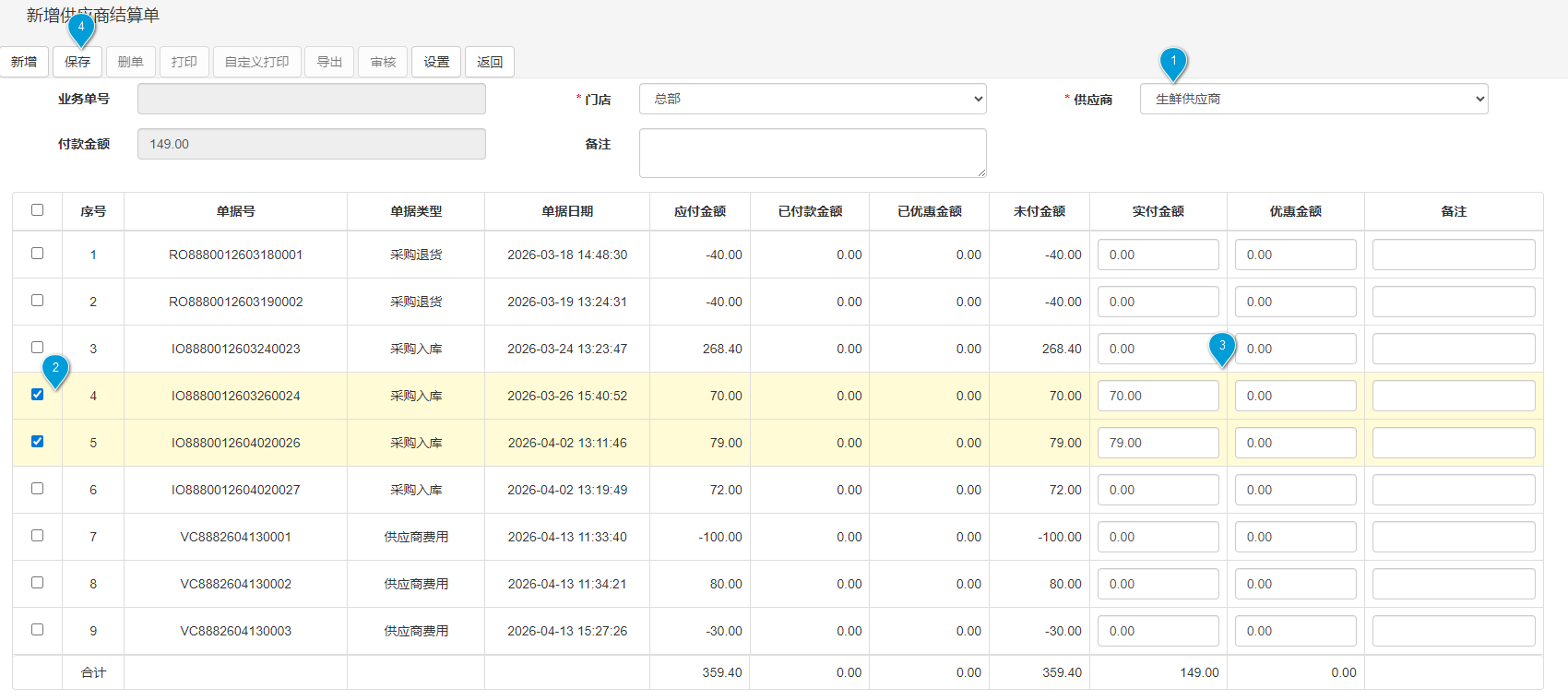Click the 付款金额 field showing 149.00

click(x=311, y=144)
